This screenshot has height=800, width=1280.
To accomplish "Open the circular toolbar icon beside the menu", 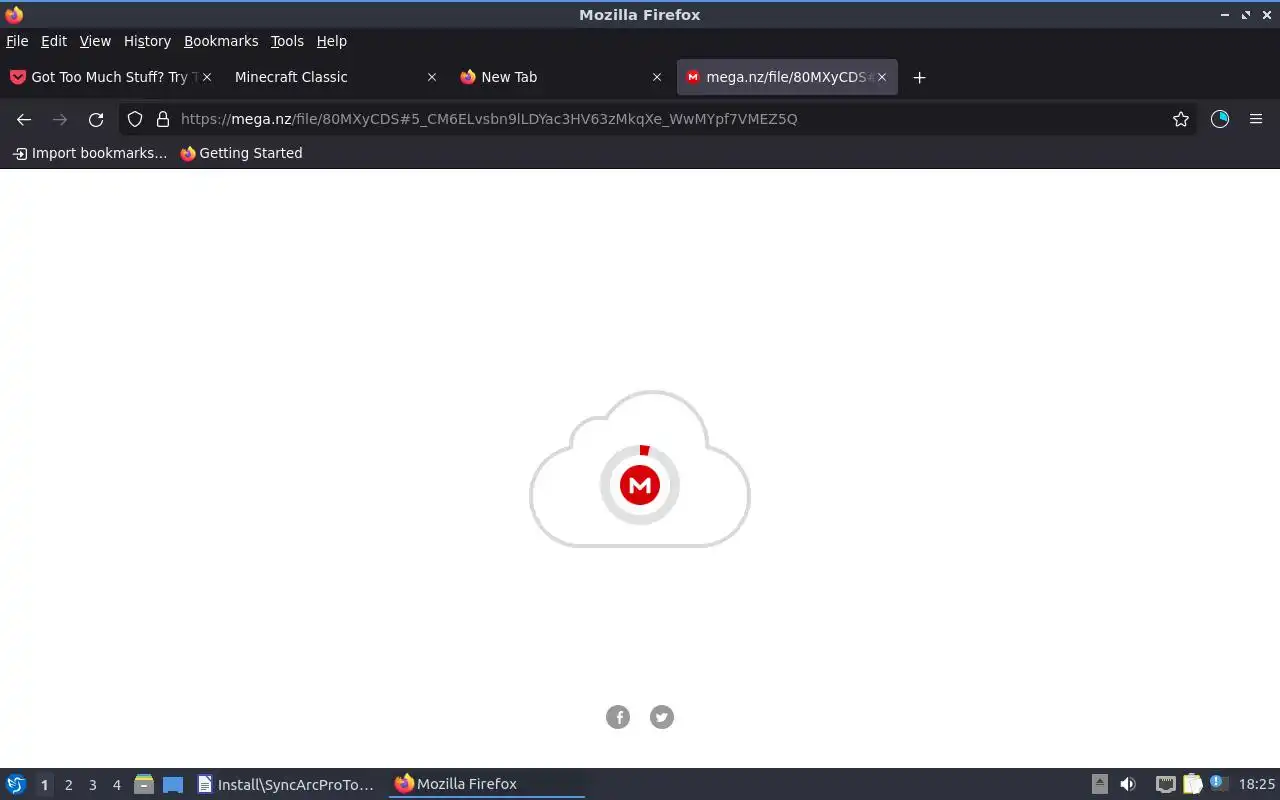I will pyautogui.click(x=1220, y=119).
